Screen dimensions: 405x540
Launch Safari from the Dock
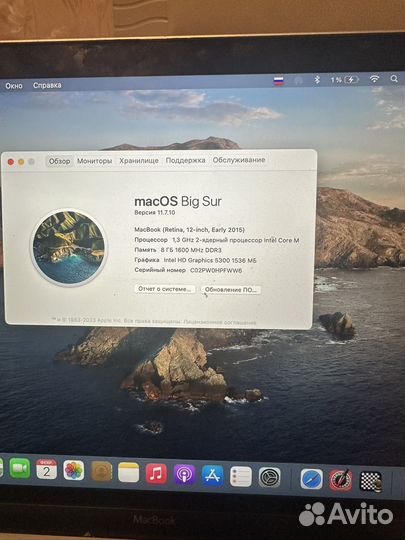(x=312, y=479)
